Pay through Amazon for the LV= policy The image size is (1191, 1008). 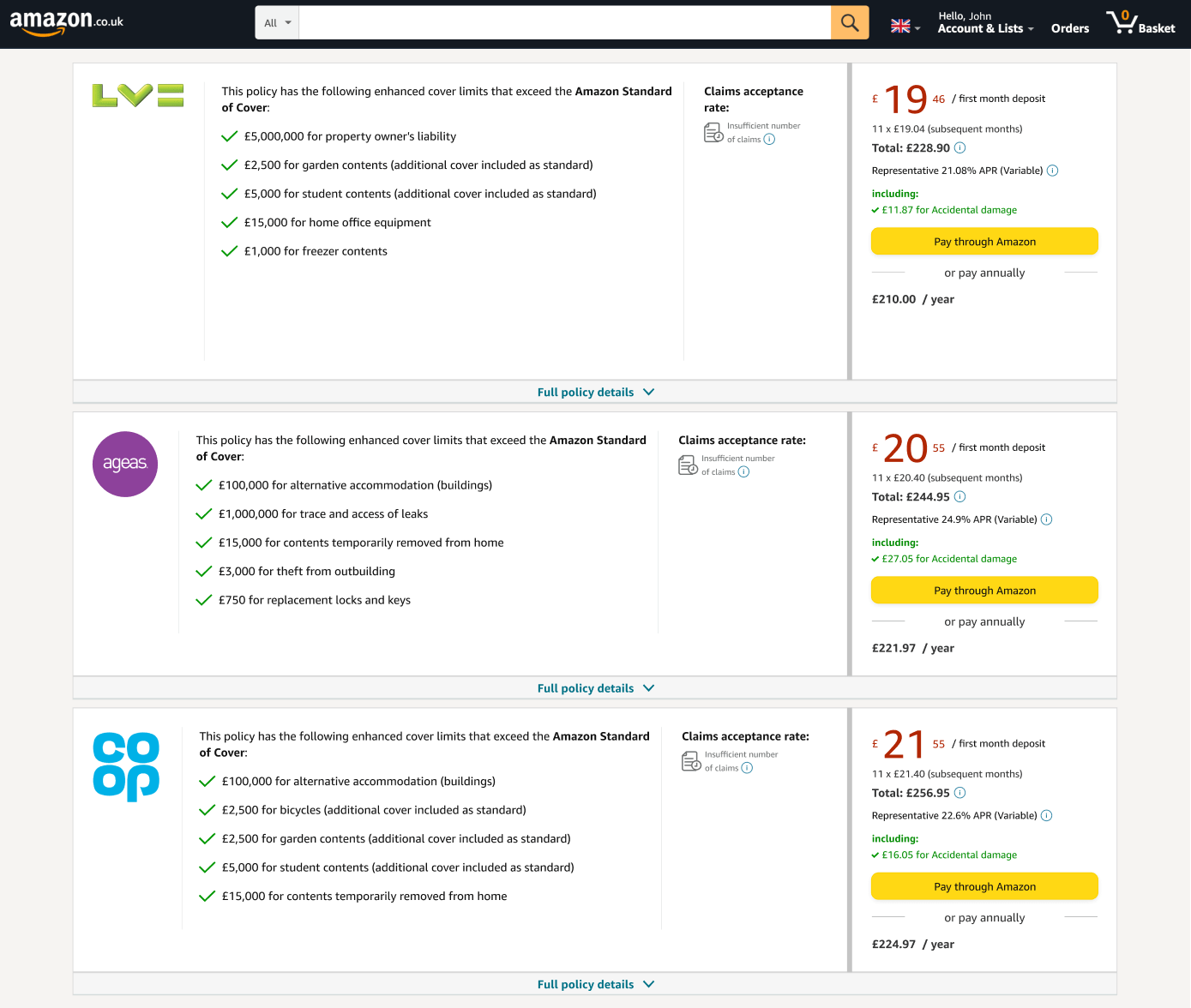coord(984,242)
